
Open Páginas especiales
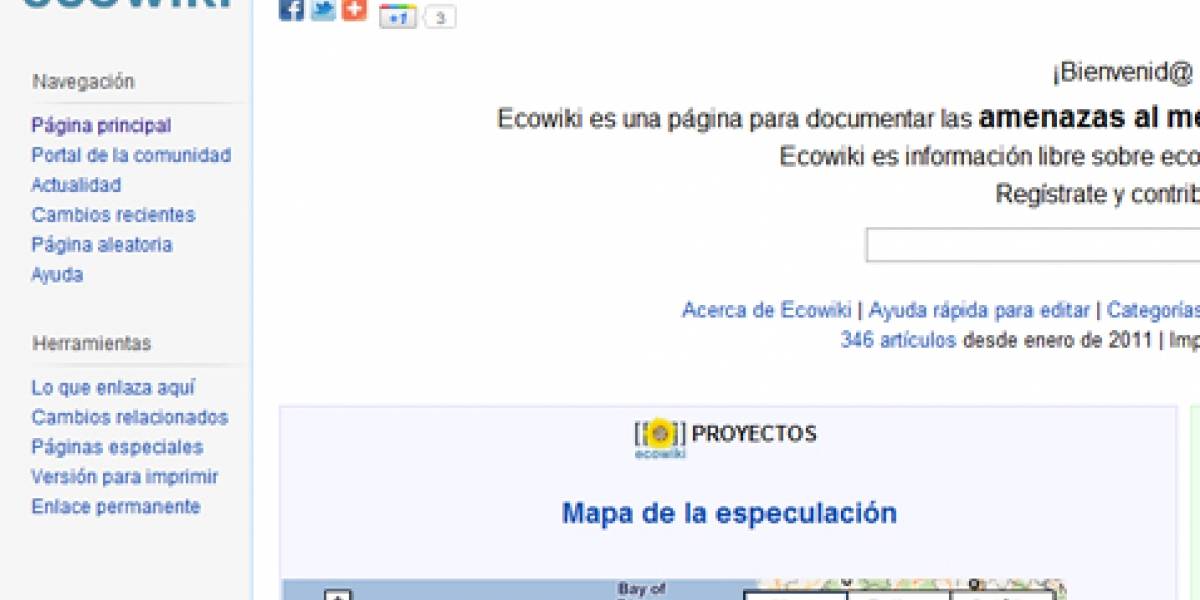tap(117, 447)
